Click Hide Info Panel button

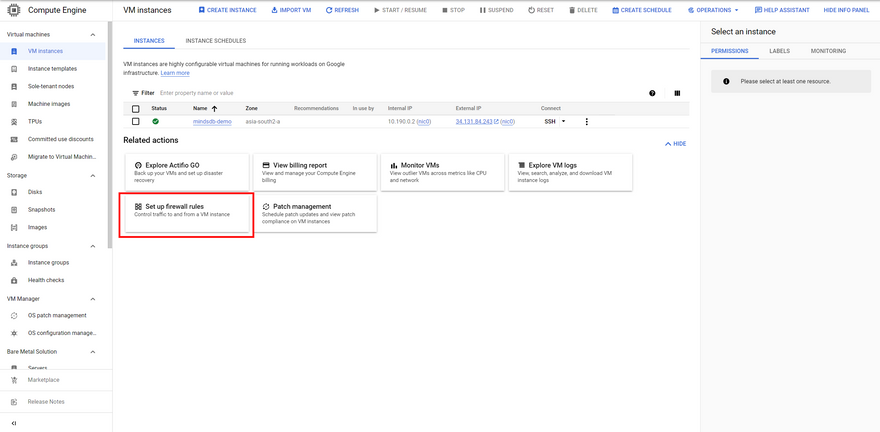point(845,10)
